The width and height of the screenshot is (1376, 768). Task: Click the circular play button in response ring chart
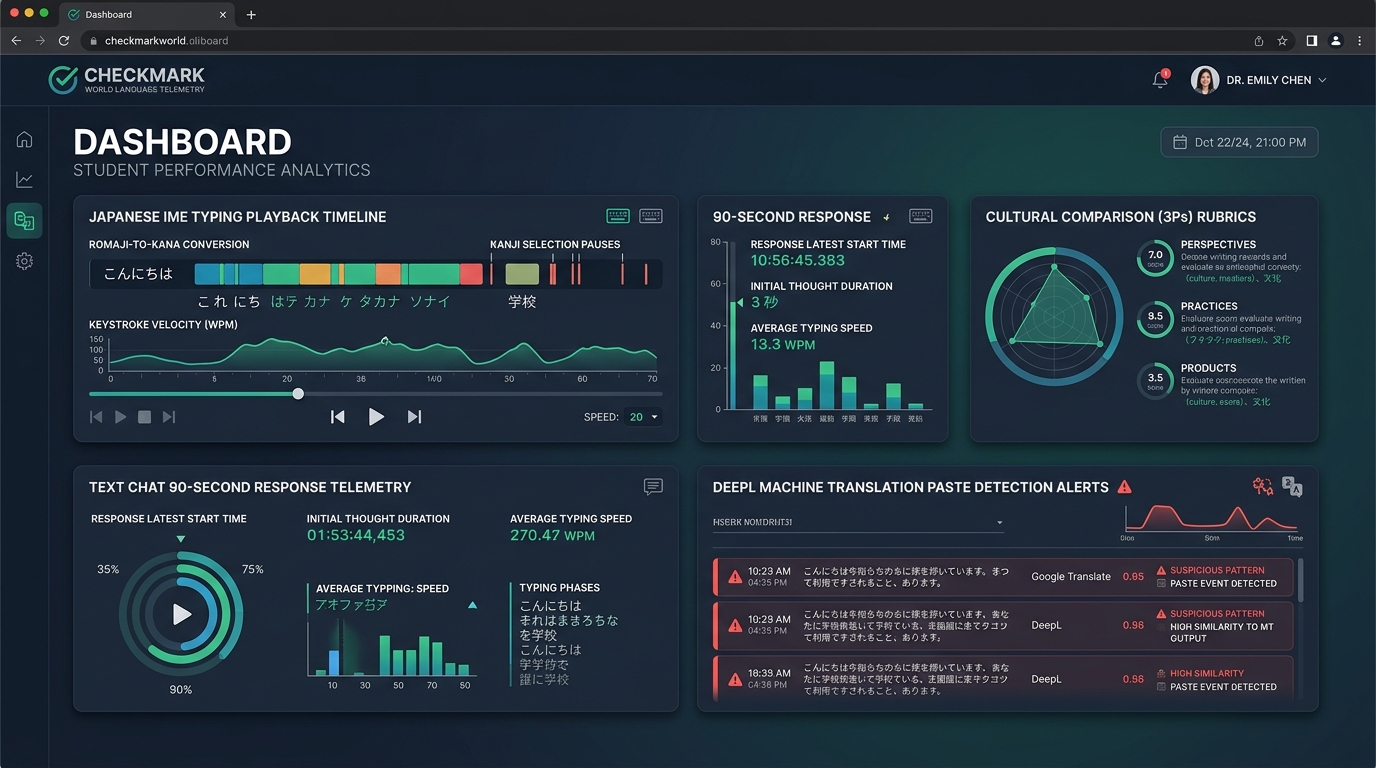pos(181,614)
